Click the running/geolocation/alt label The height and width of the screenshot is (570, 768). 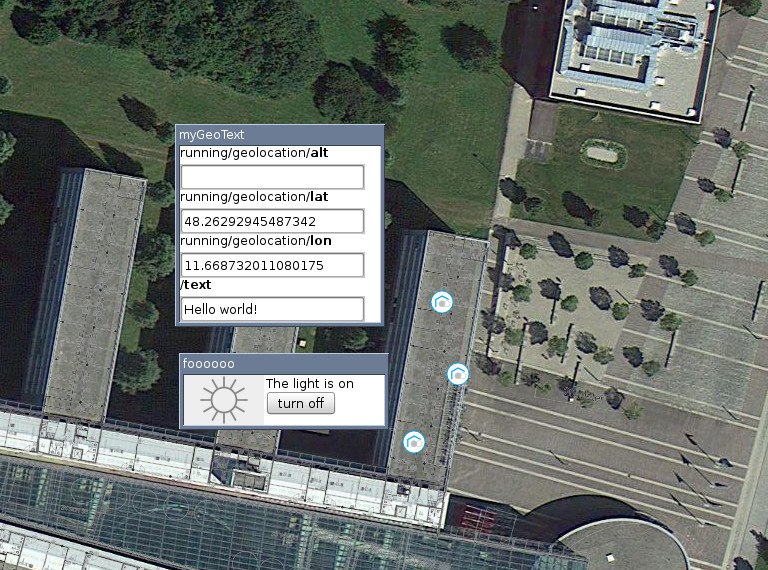[x=254, y=153]
